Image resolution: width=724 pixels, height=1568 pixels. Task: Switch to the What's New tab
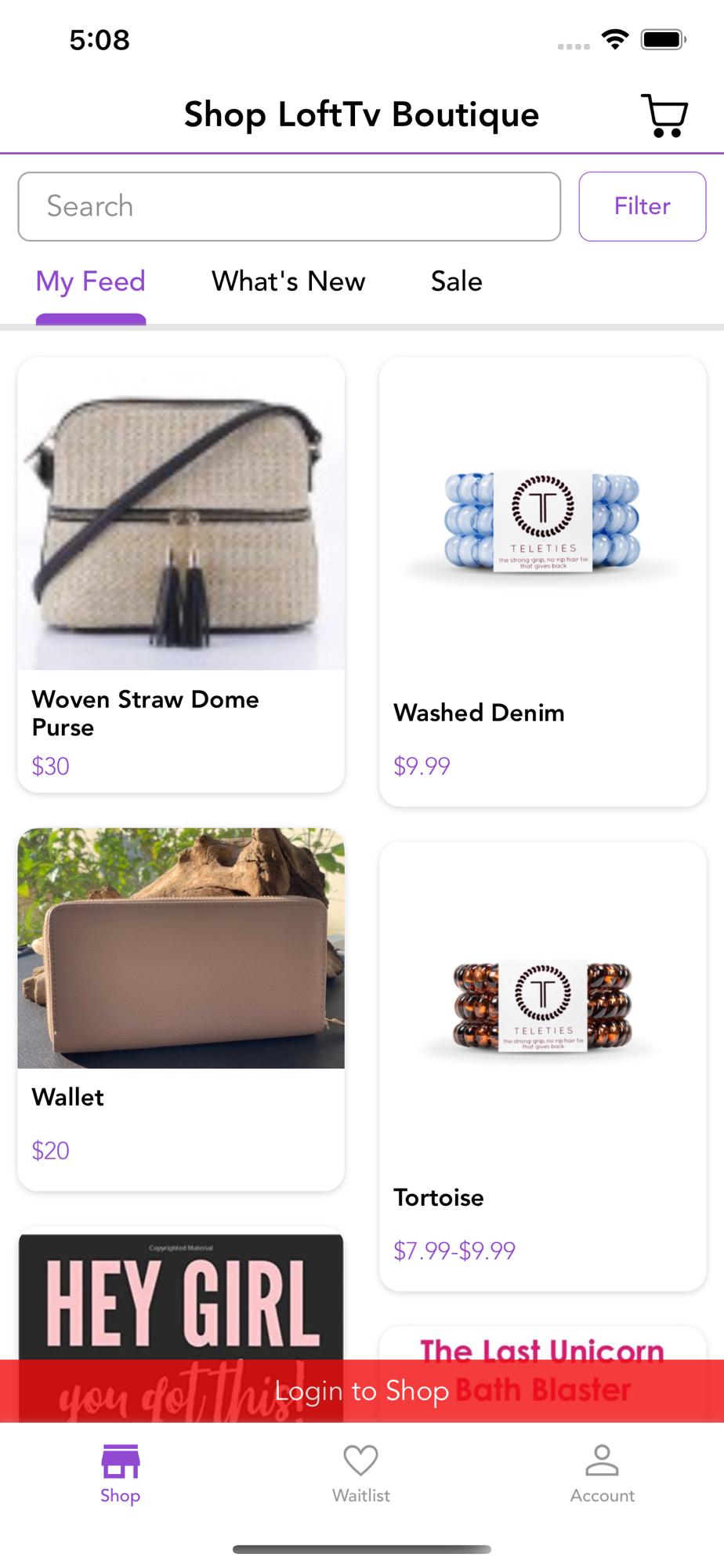(x=288, y=281)
